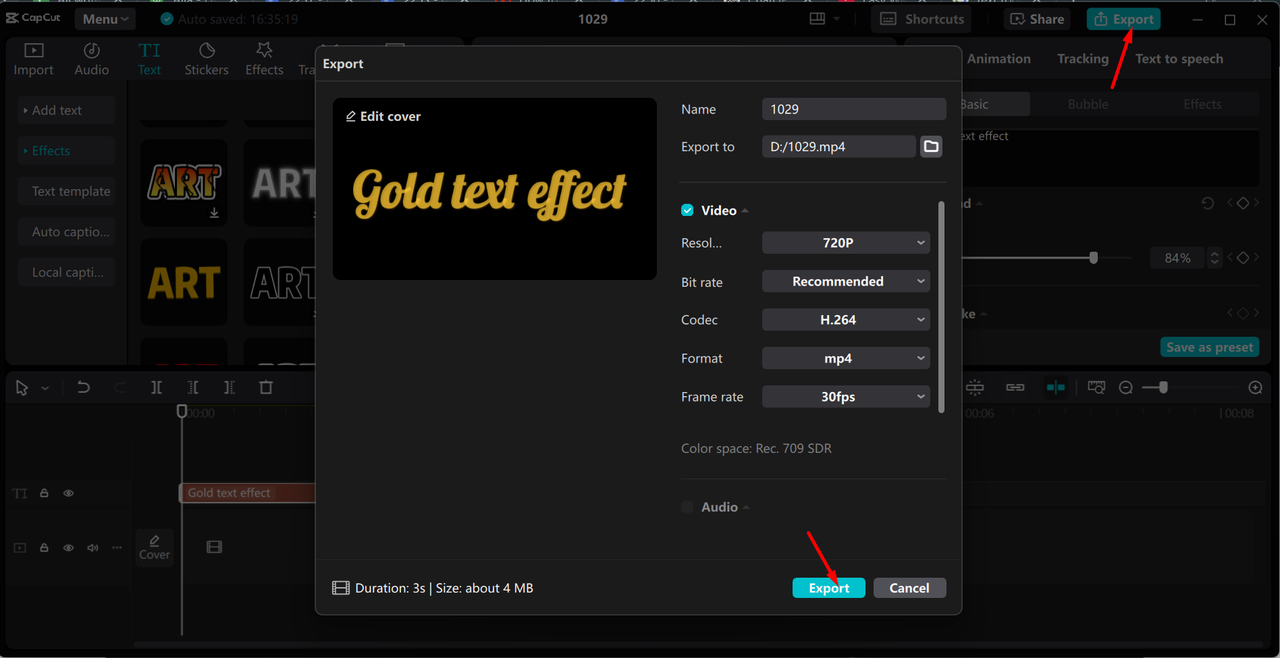This screenshot has height=658, width=1280.
Task: Collapse the Audio section arrow
Action: 746,508
